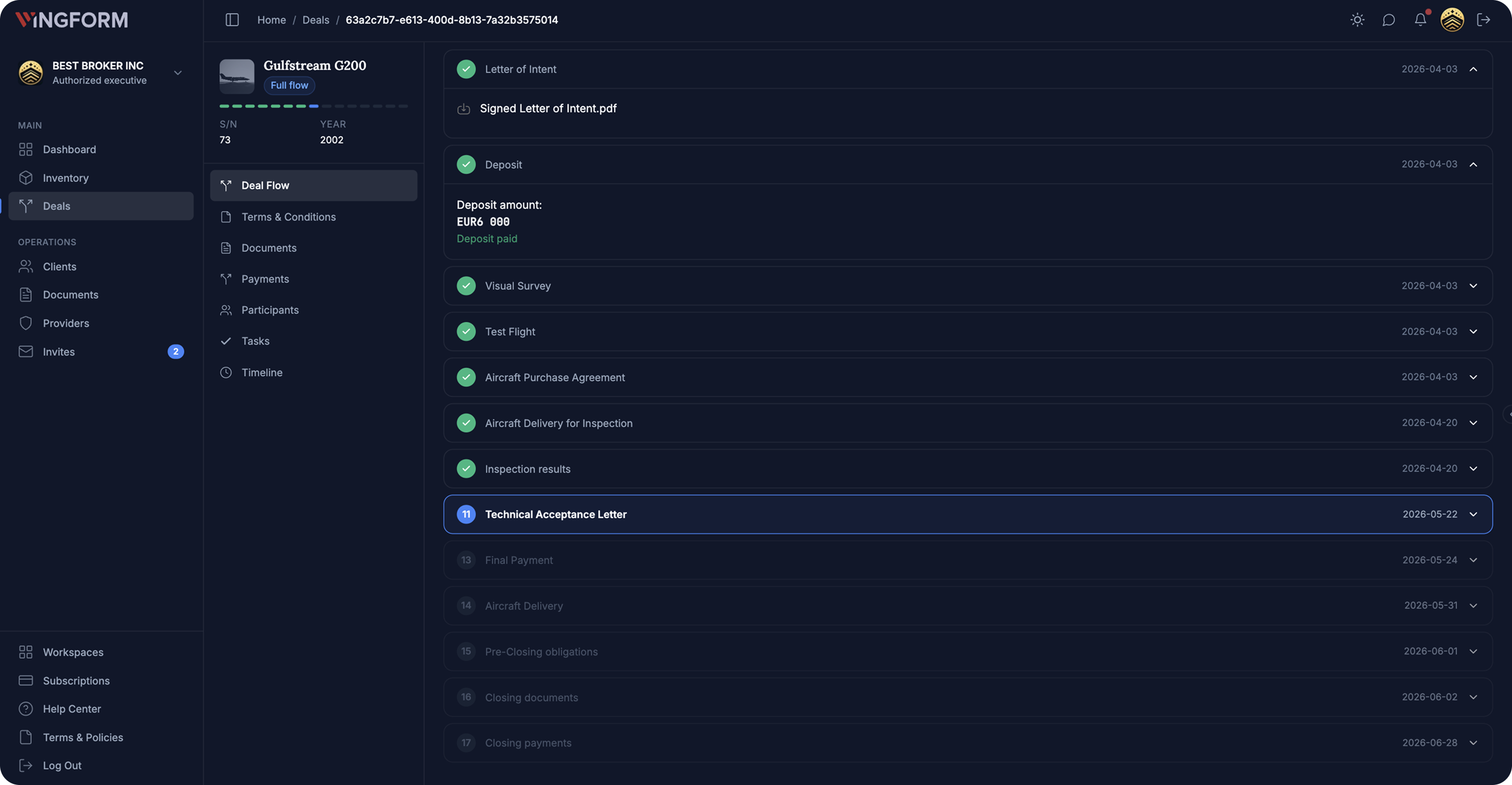Expand the Final Payment step
This screenshot has height=785, width=1512.
1474,560
